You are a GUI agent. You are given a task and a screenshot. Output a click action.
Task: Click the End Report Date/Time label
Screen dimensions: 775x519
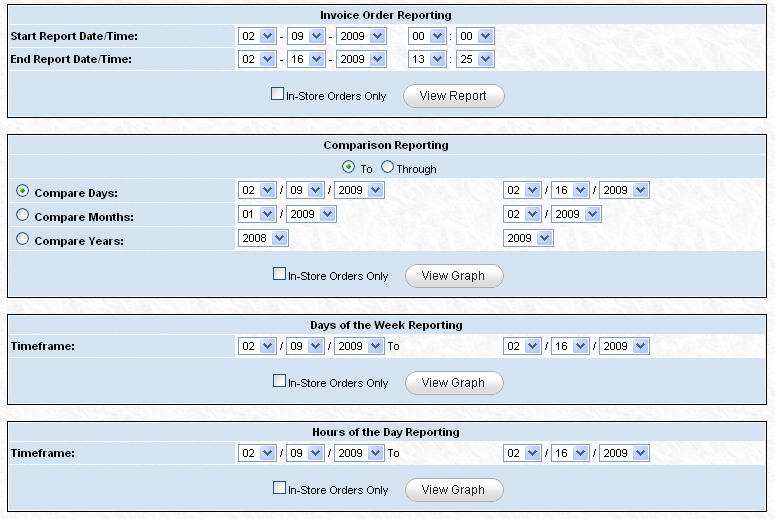click(71, 59)
